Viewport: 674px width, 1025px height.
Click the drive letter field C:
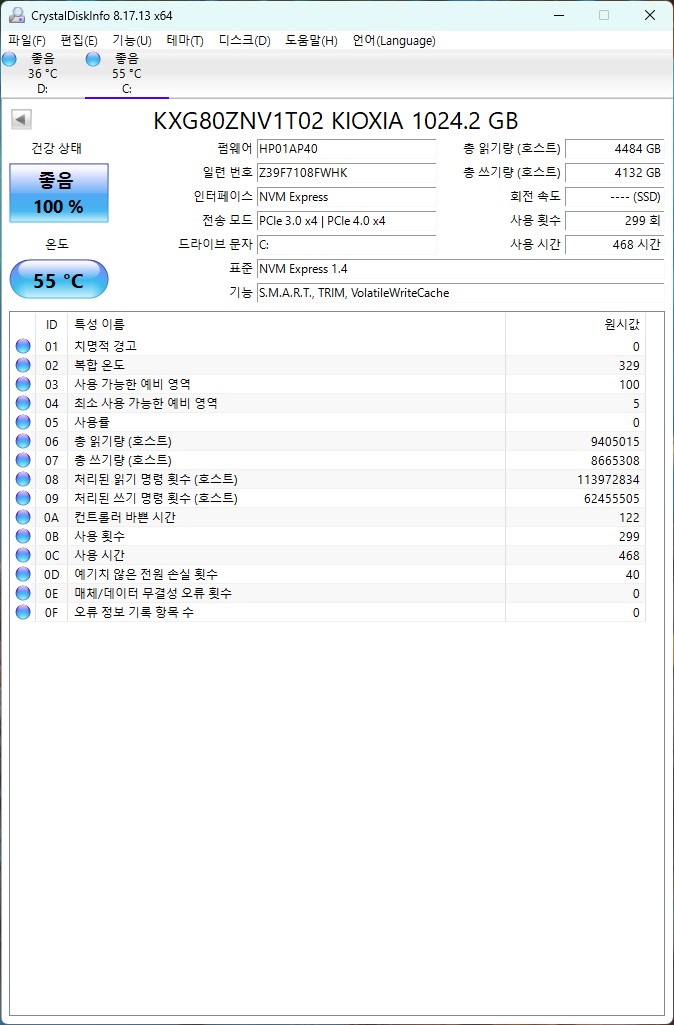tap(346, 244)
